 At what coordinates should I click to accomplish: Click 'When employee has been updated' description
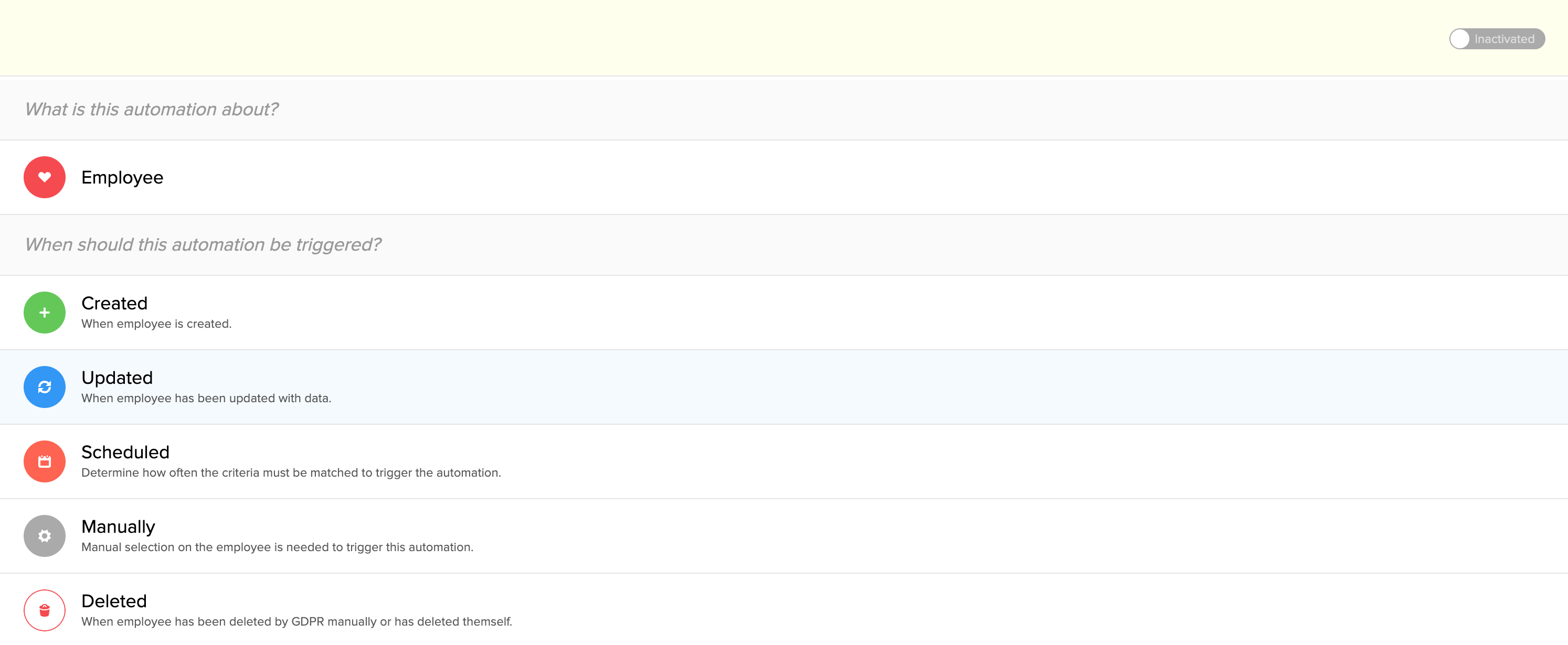[206, 399]
